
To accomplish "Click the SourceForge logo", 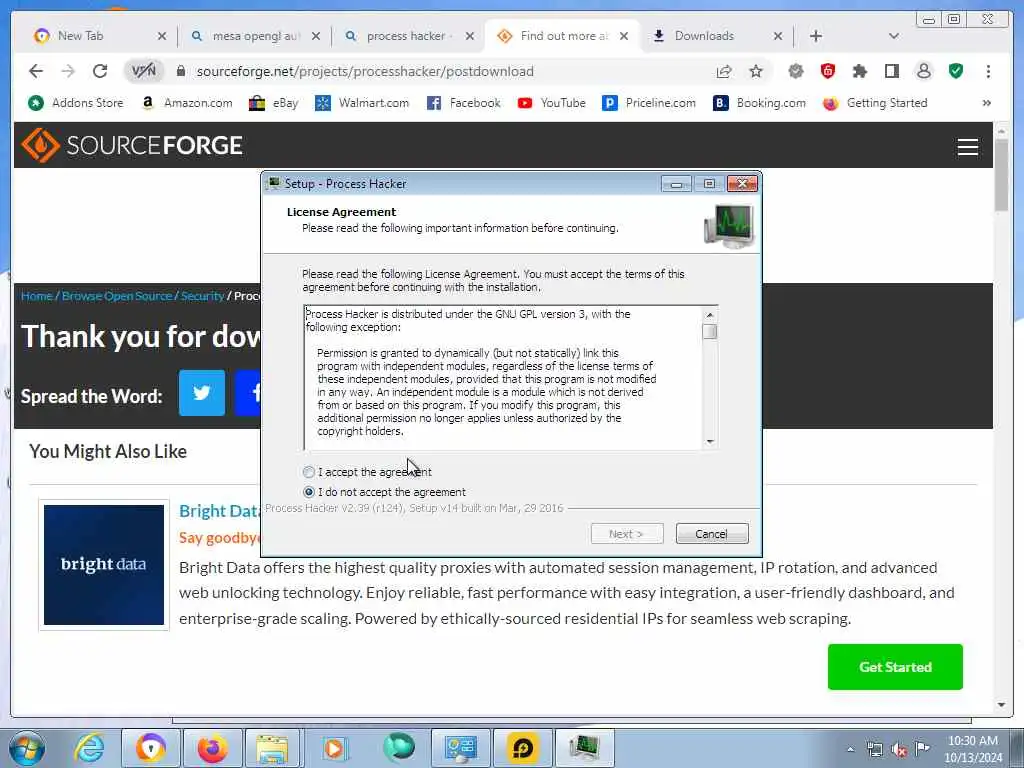I will pyautogui.click(x=132, y=145).
